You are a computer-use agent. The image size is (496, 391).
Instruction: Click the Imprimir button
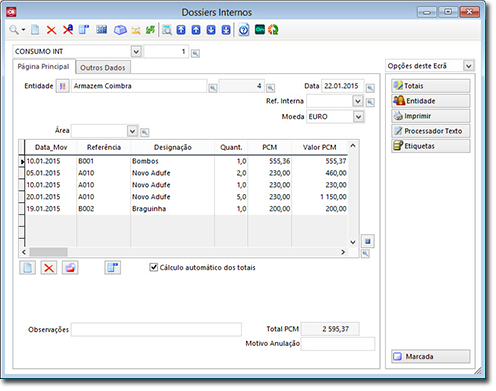pyautogui.click(x=431, y=116)
